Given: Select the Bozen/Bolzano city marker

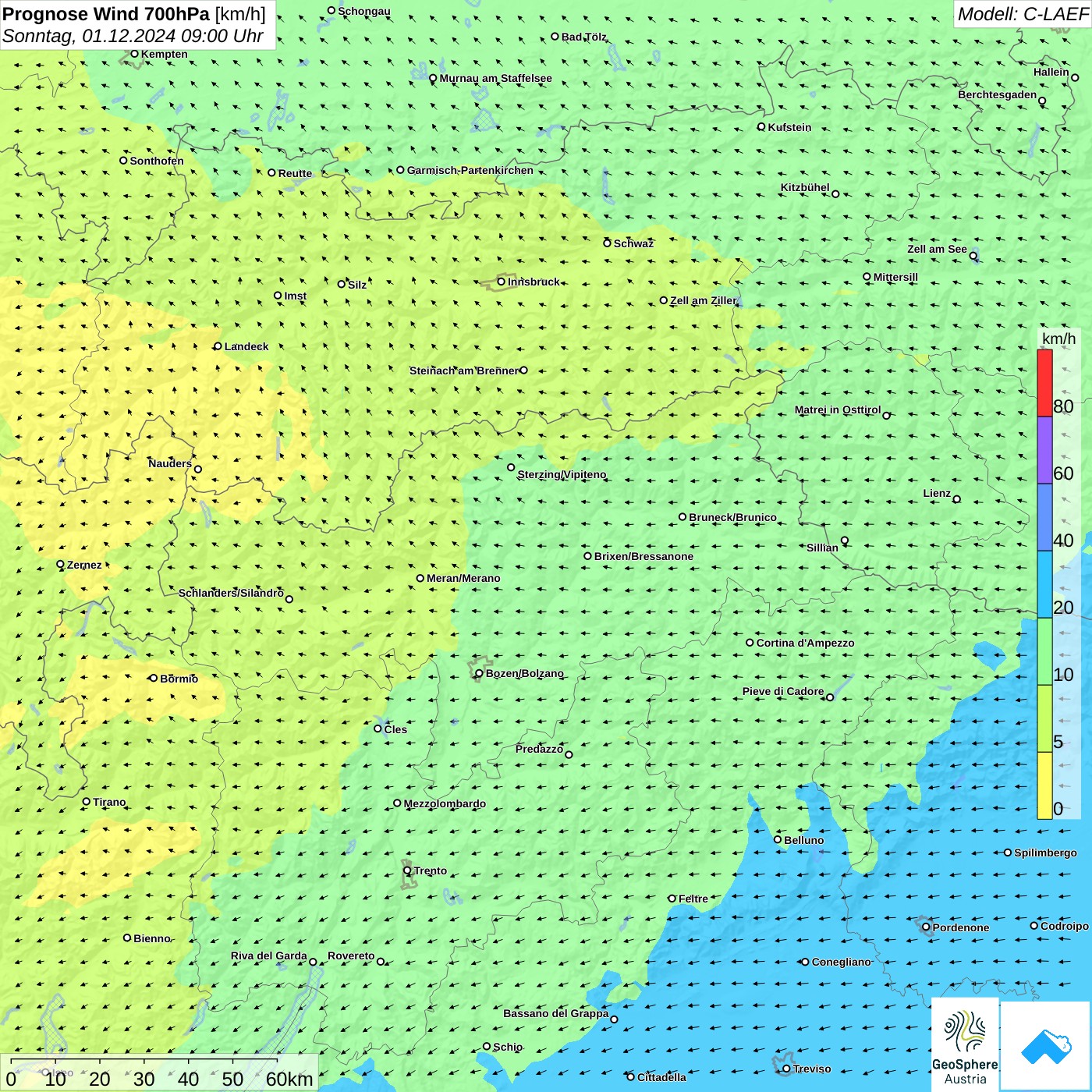Looking at the screenshot, I should [x=479, y=673].
